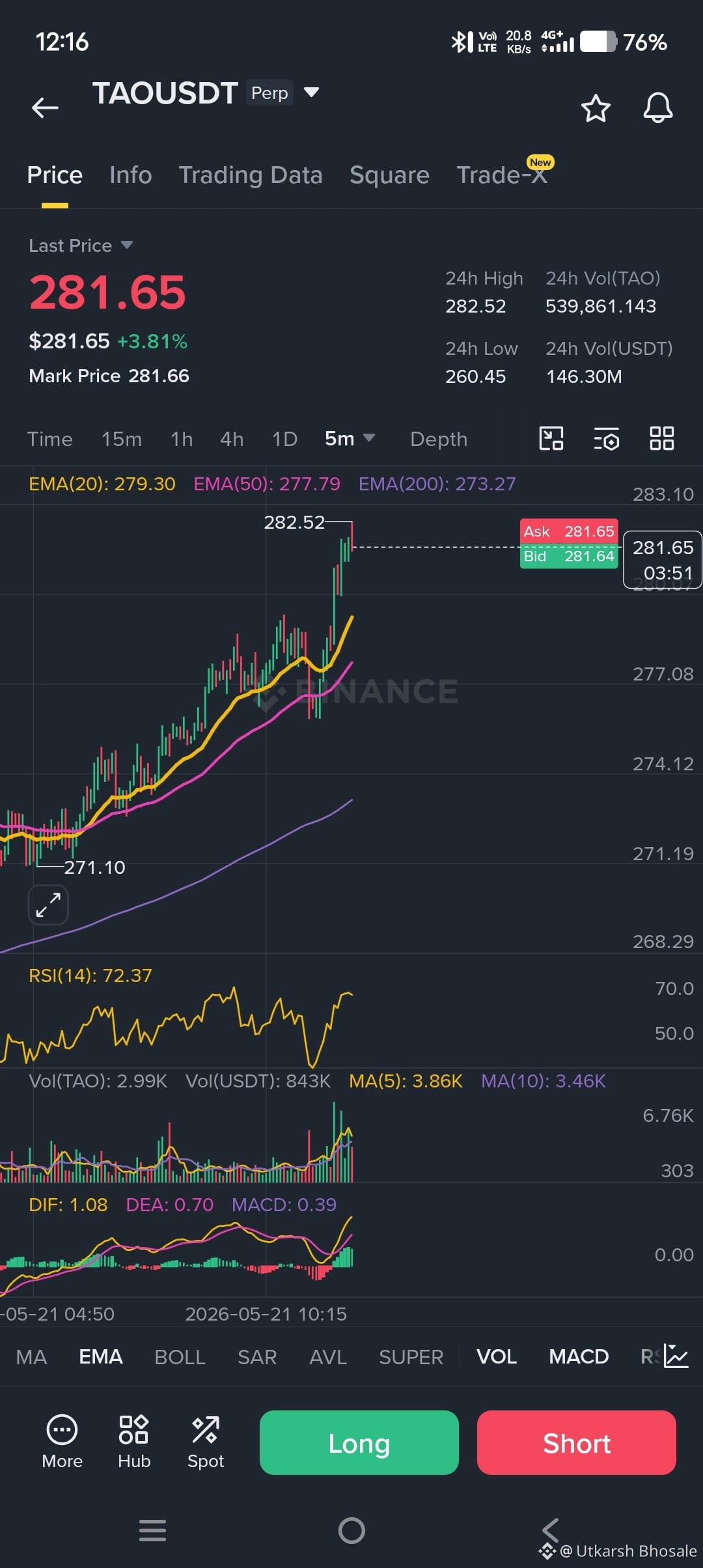The width and height of the screenshot is (703, 1568).
Task: Add TAOUSDT to favorites with star icon
Action: pyautogui.click(x=595, y=108)
